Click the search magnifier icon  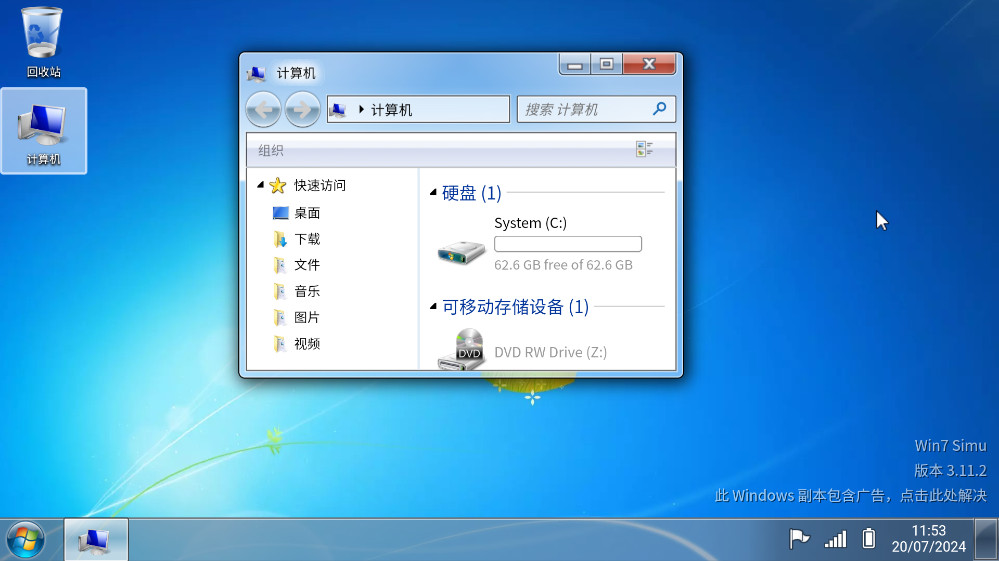[659, 109]
